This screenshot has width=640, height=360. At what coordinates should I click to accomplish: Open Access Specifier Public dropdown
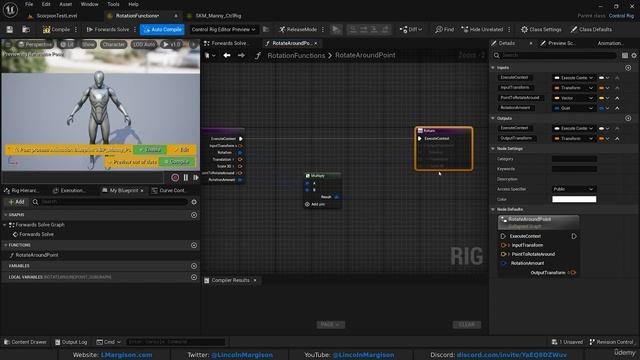click(573, 189)
